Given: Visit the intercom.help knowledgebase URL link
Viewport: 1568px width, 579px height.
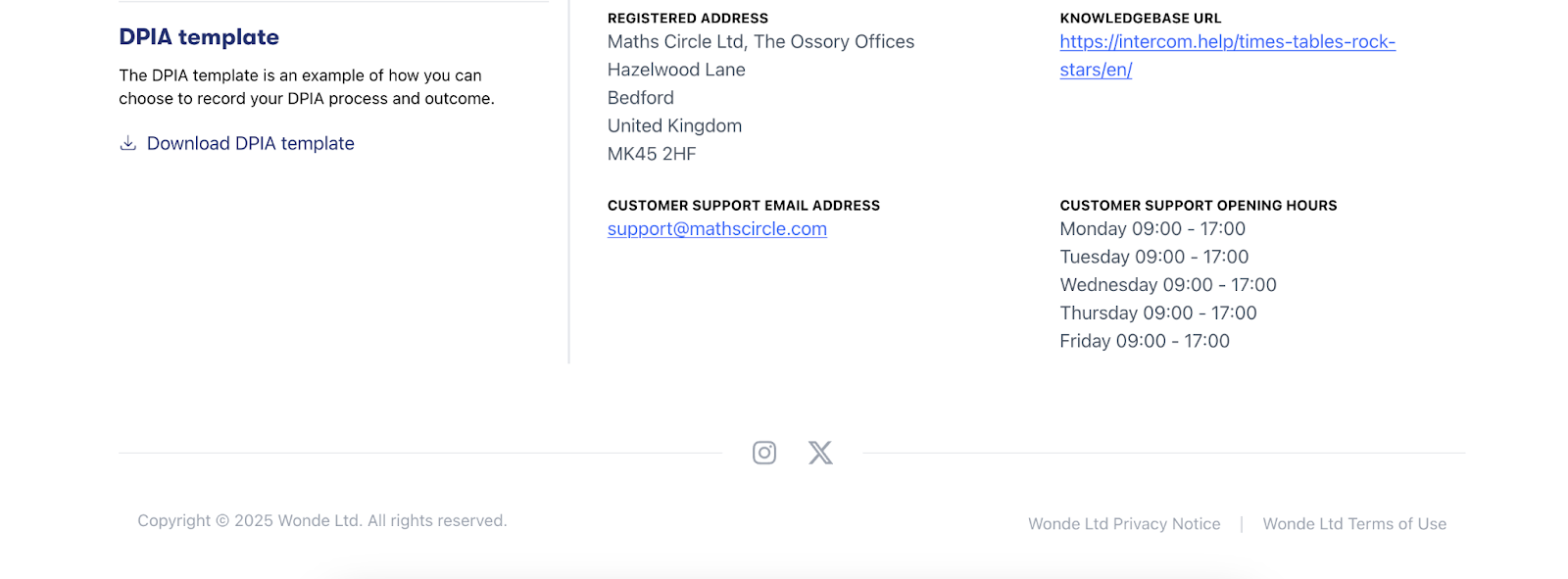Looking at the screenshot, I should click(1227, 43).
